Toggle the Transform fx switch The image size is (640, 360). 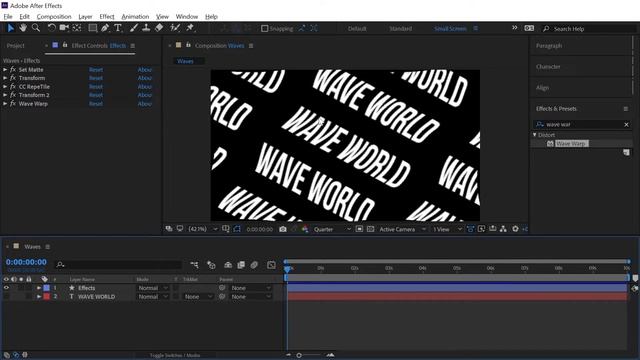pos(13,78)
